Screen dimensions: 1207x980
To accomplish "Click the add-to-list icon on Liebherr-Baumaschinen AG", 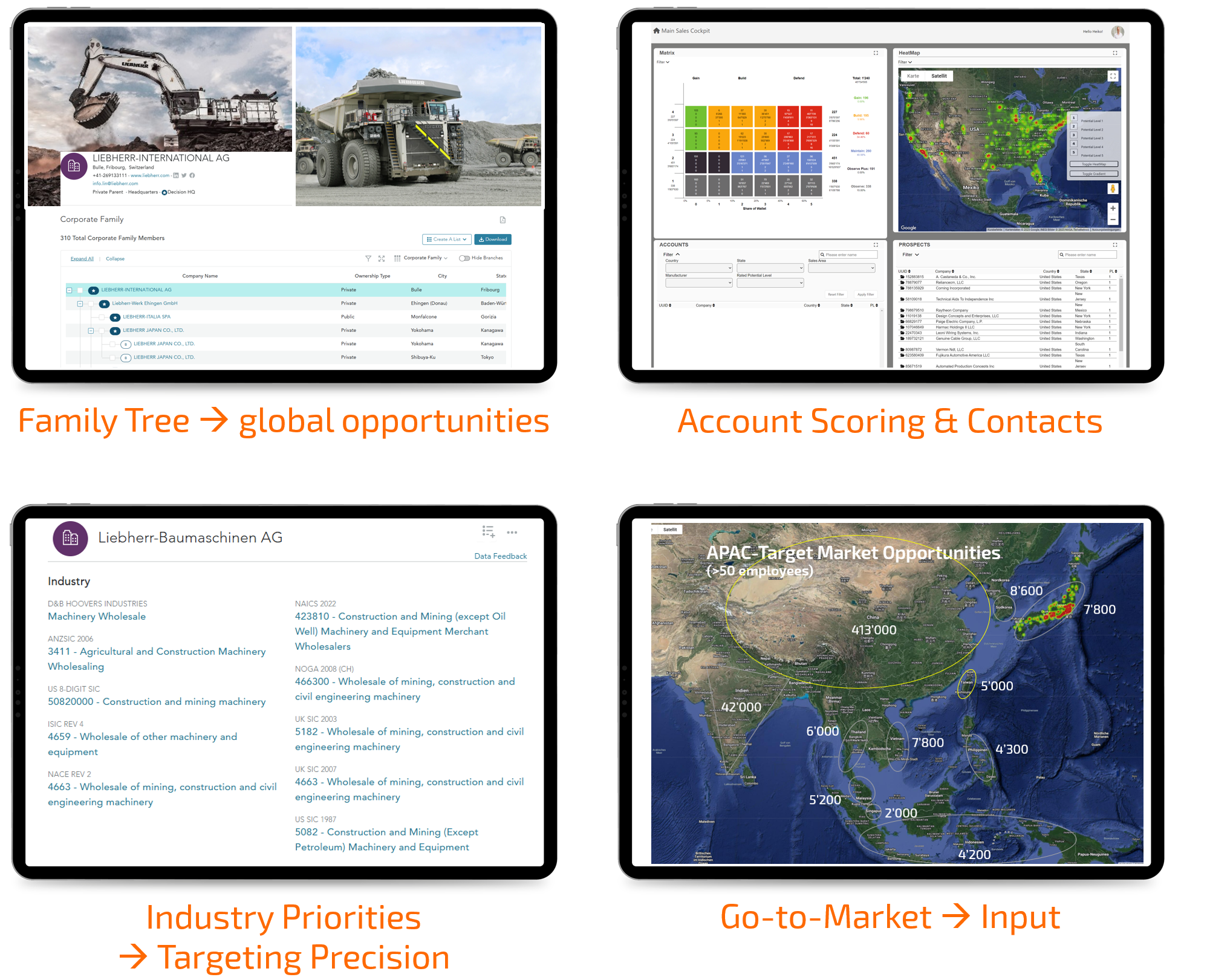I will (x=489, y=531).
